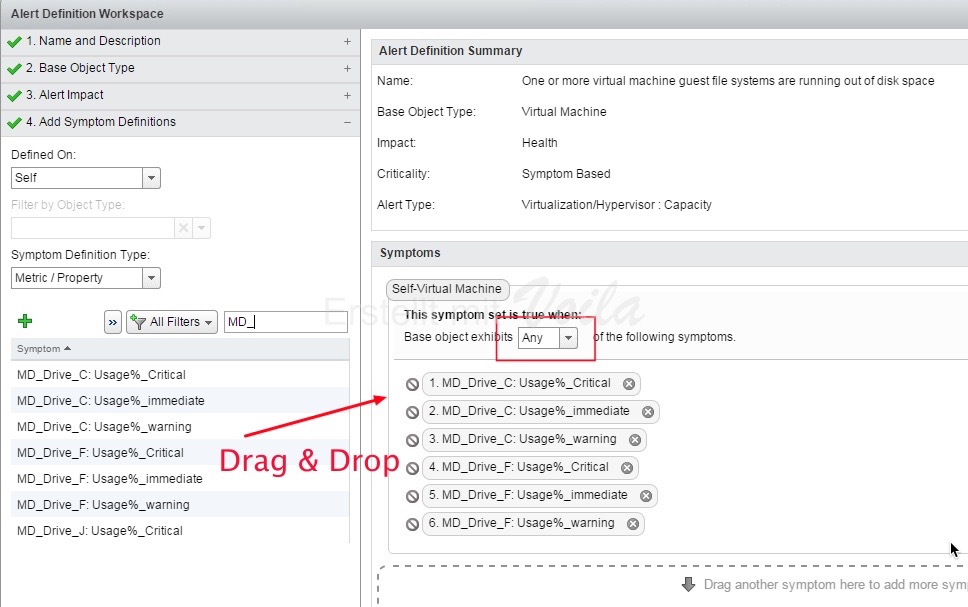Remove symbol 3 MD_Drive_C Usage%_warning
Image resolution: width=968 pixels, height=607 pixels.
tap(634, 440)
